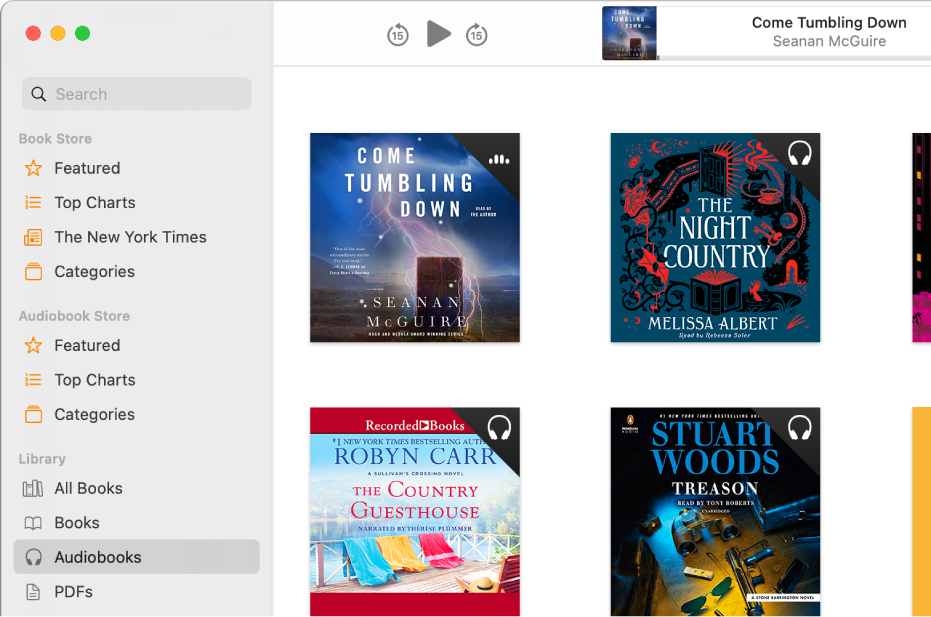Click the Come Tumbling Down title in the player

click(x=829, y=23)
